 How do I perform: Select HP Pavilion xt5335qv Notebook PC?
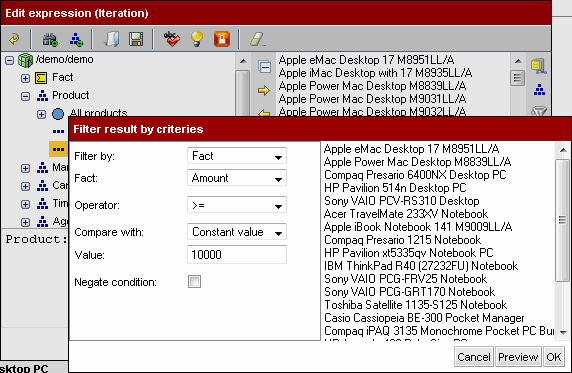pos(409,253)
